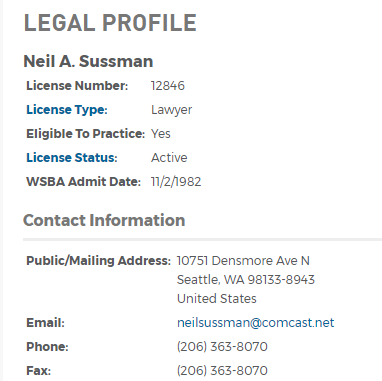382x381 pixels.
Task: Click the Fax number value
Action: pos(222,371)
